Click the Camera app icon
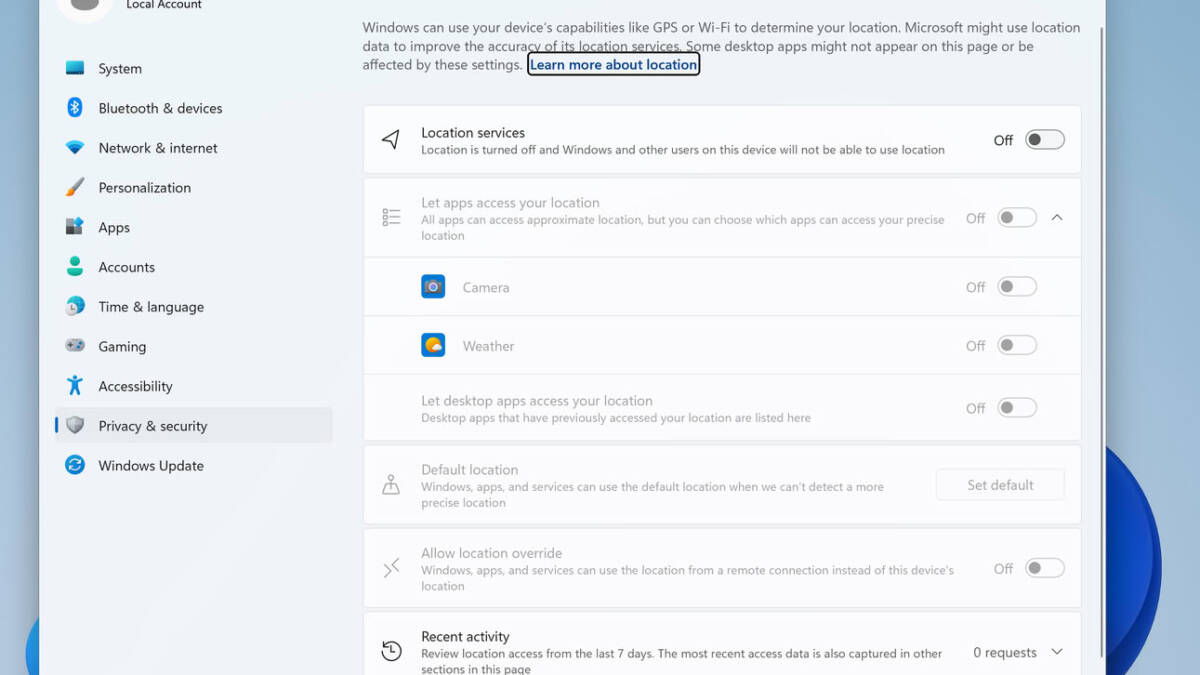 pyautogui.click(x=433, y=287)
